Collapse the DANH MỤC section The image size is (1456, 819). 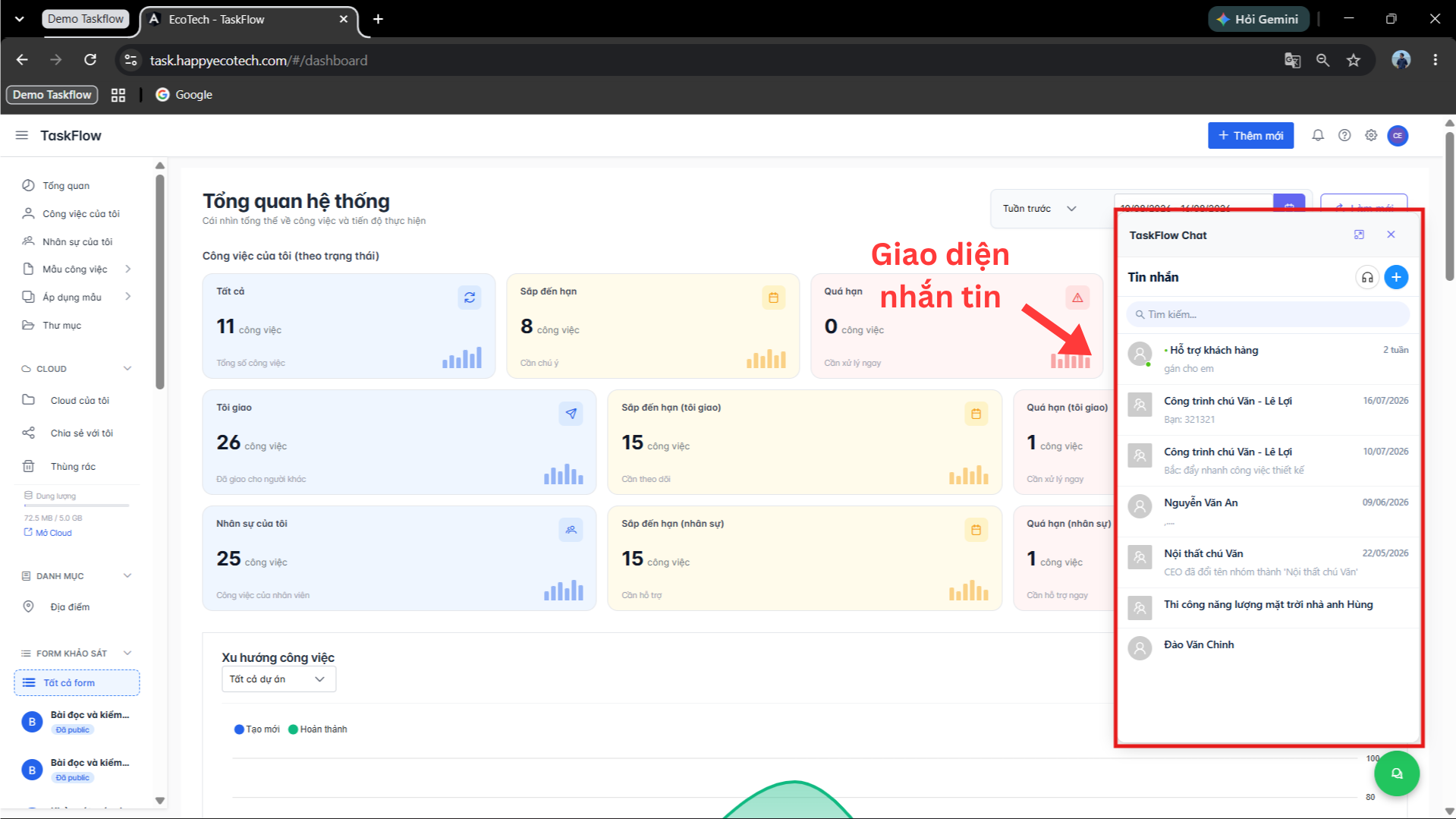pyautogui.click(x=127, y=576)
